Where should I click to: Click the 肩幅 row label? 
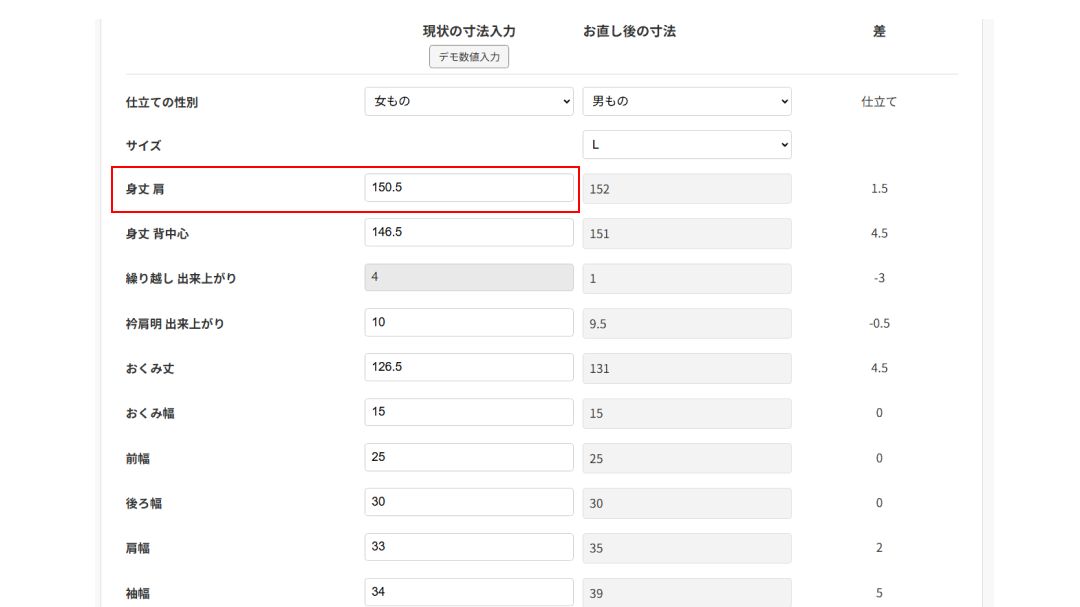click(138, 548)
